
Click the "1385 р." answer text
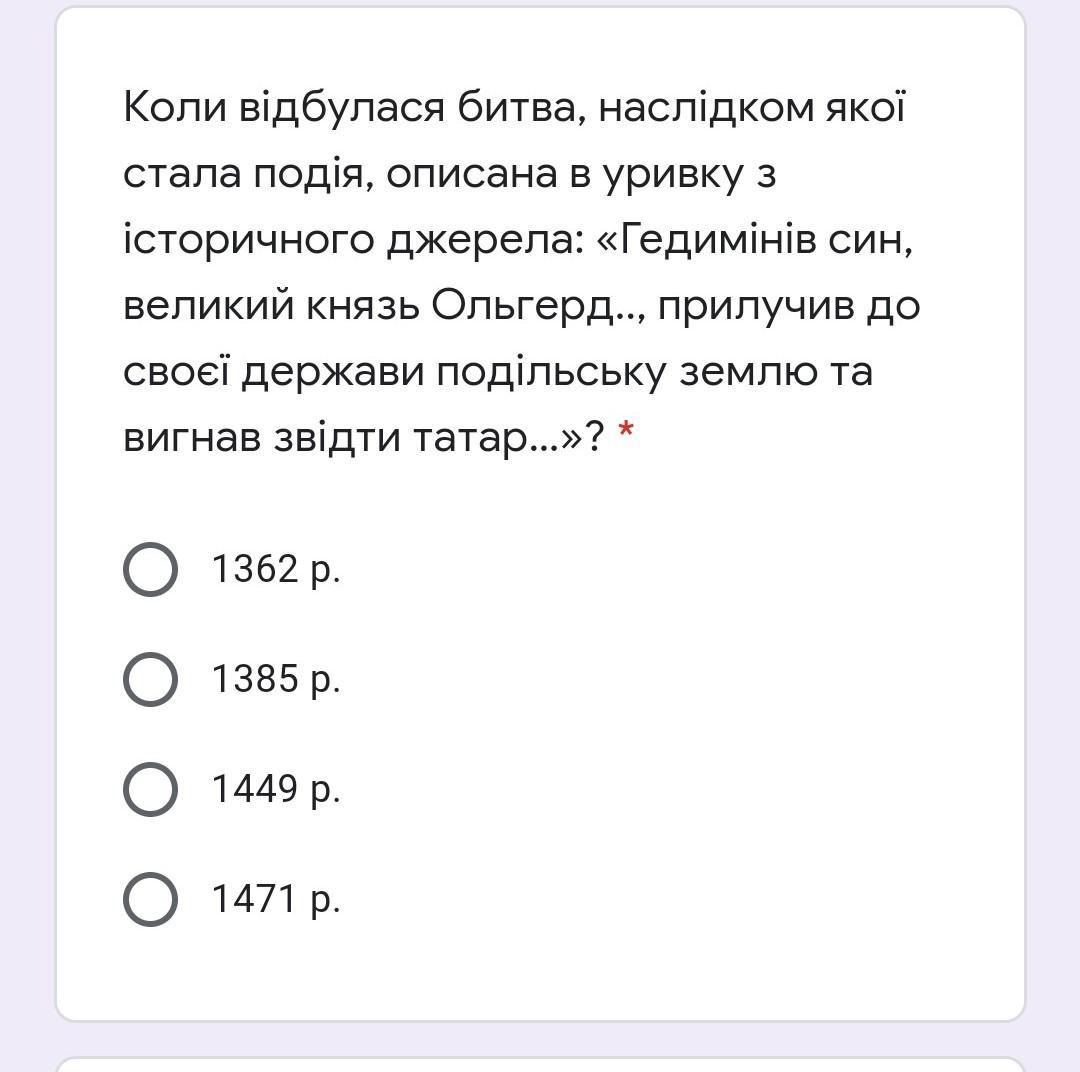tap(276, 680)
